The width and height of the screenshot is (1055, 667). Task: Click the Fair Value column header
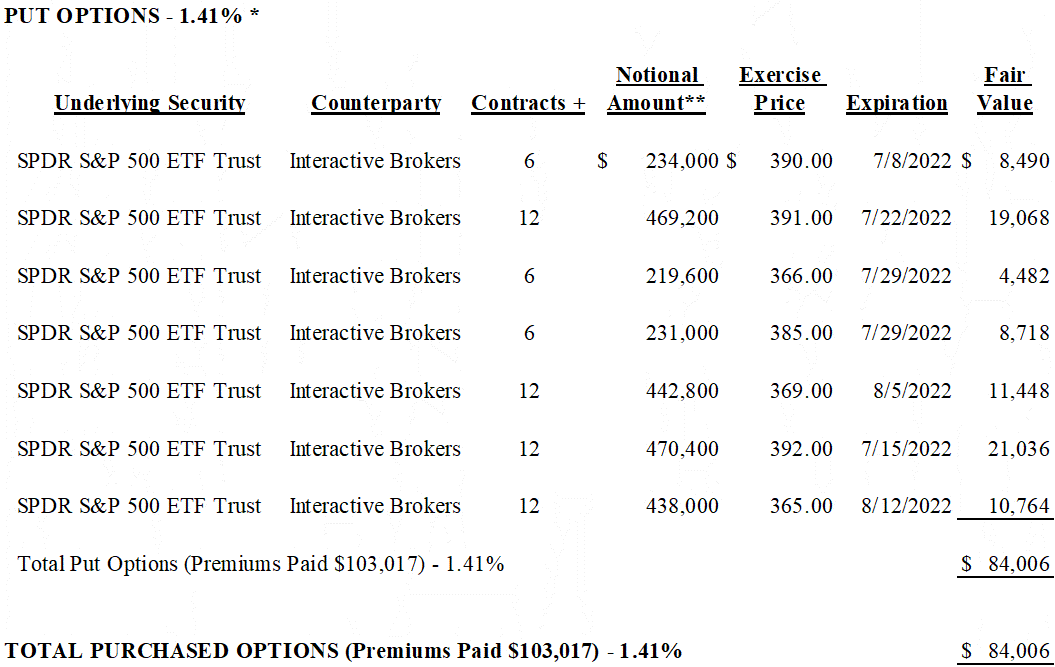pos(1005,90)
